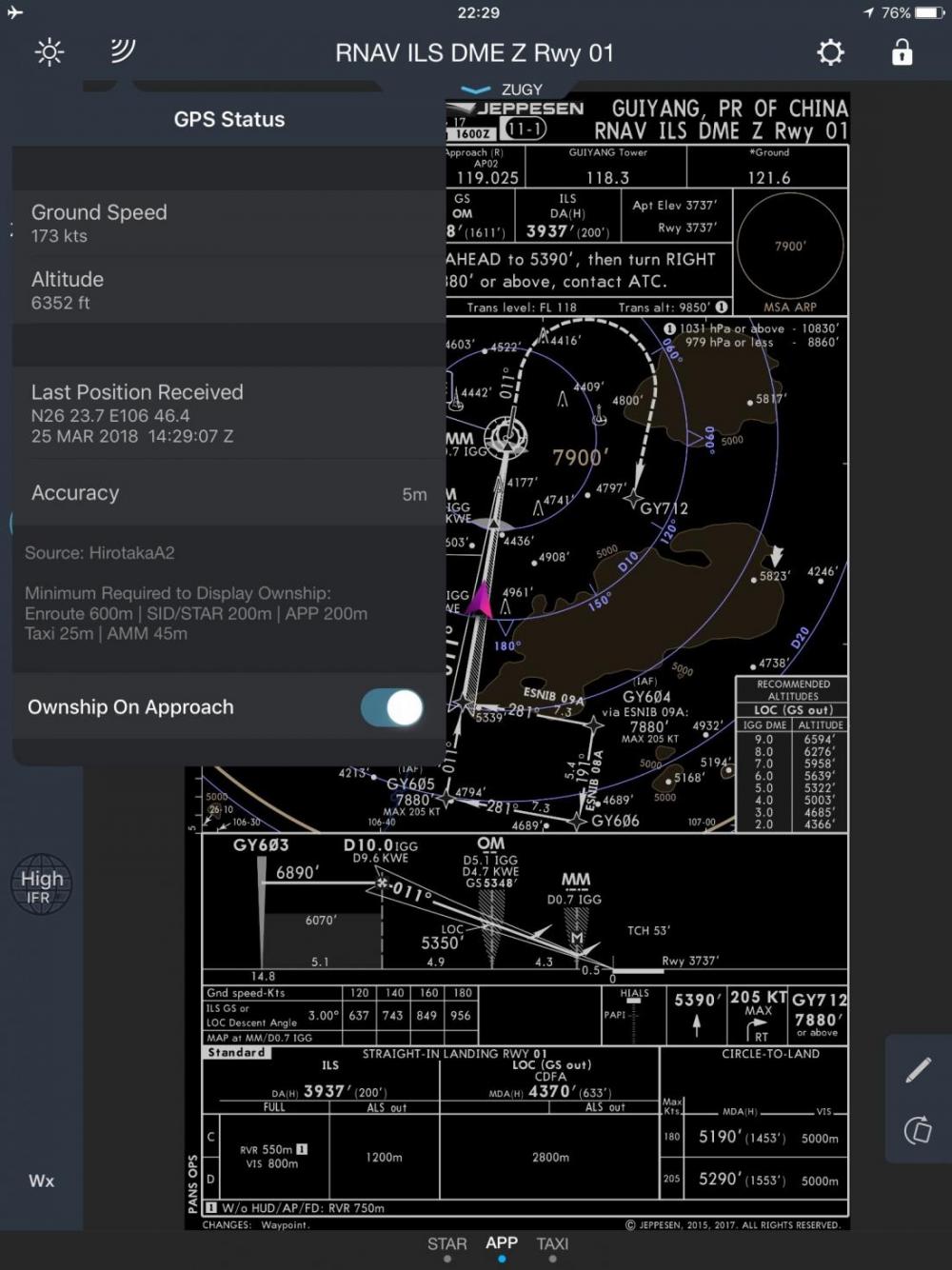The image size is (952, 1270).
Task: Tap battery indicator in status bar
Action: [929, 12]
